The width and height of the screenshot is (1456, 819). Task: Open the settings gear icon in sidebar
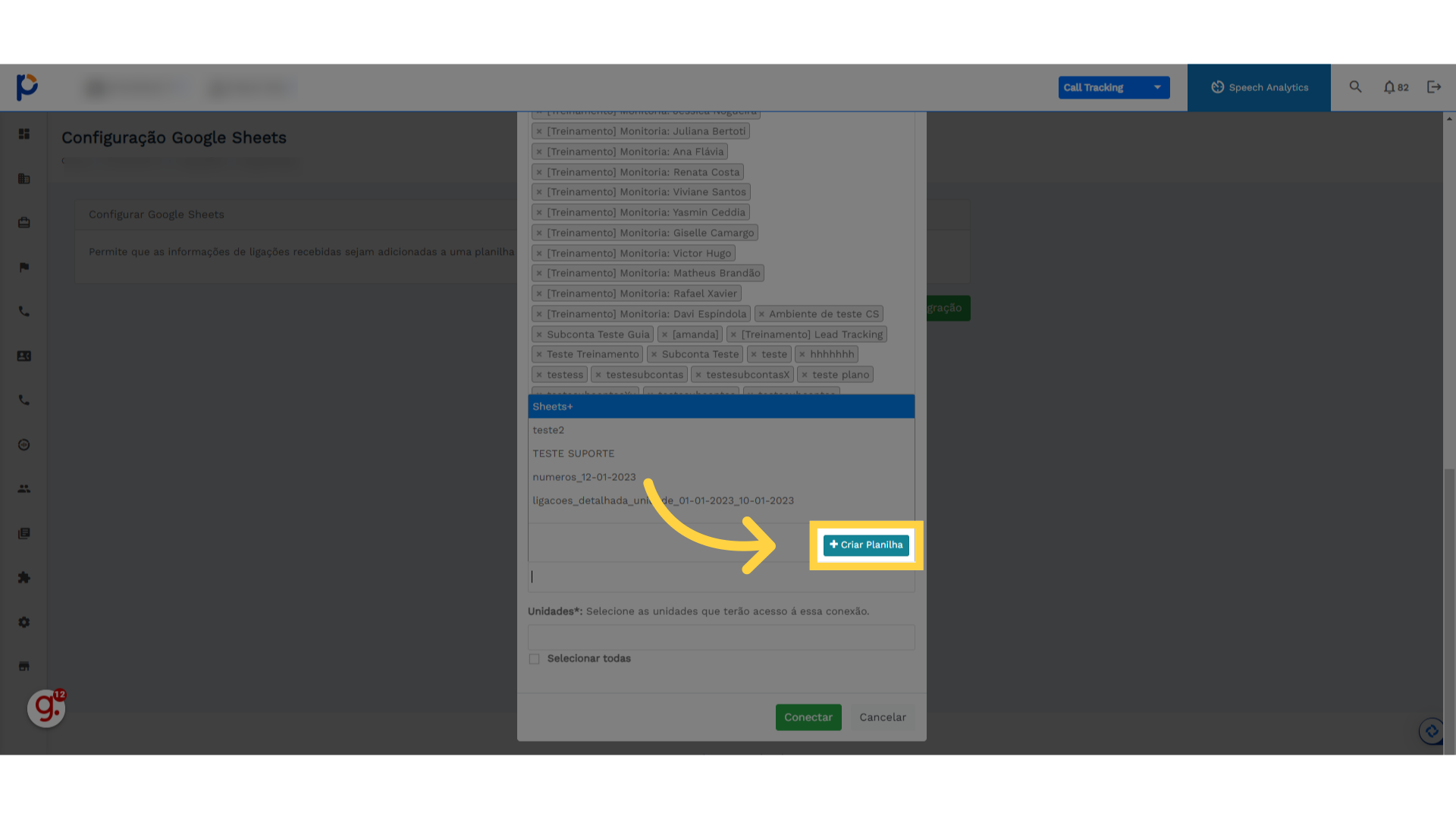coord(24,623)
